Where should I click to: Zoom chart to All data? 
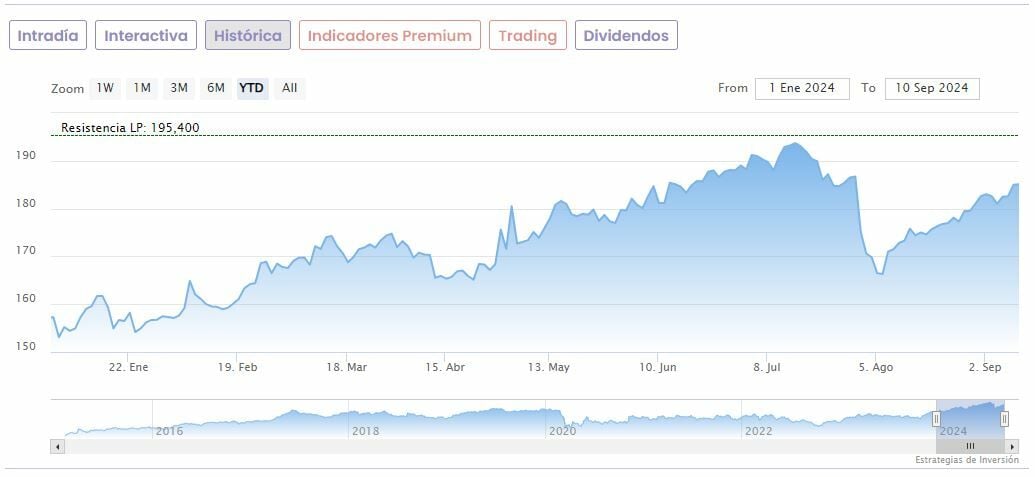[290, 88]
